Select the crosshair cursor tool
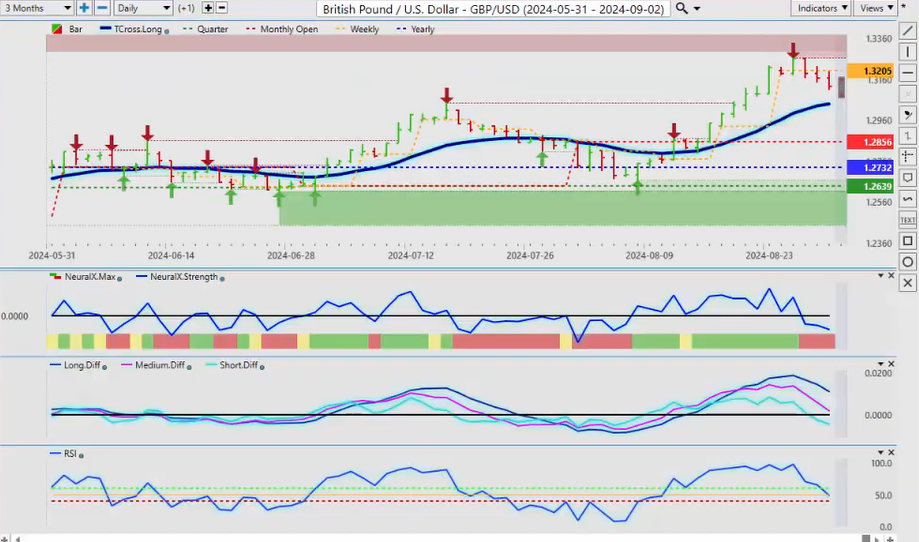 point(908,157)
